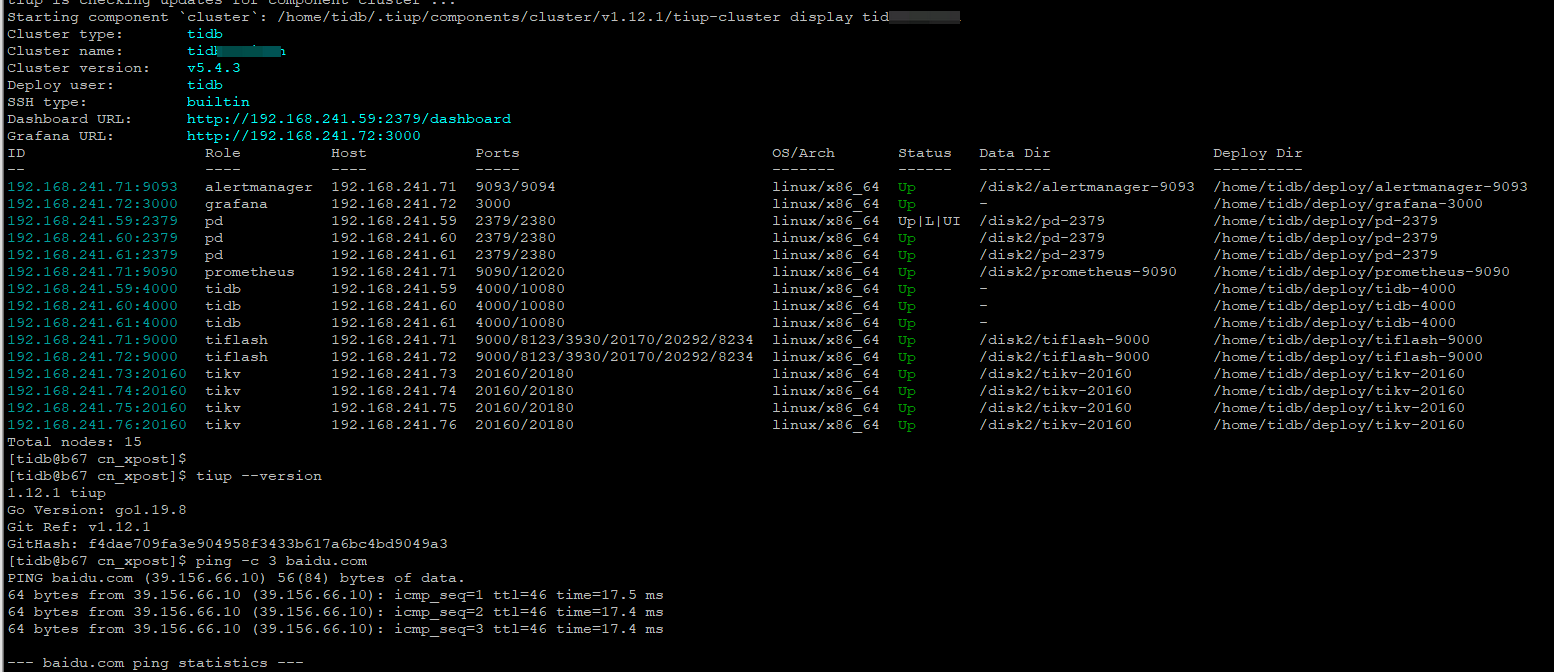
Task: Select ID 192.168.241.74:20160
Action: (97, 391)
